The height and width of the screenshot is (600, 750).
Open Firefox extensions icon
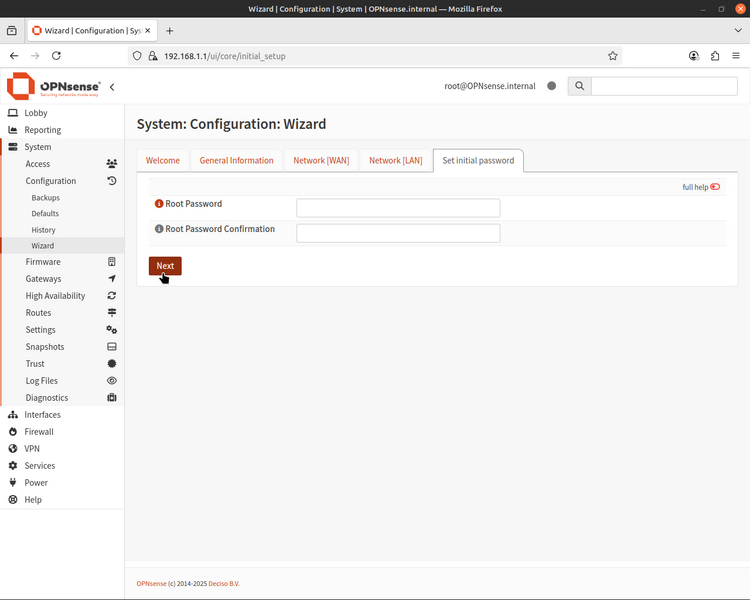715,56
